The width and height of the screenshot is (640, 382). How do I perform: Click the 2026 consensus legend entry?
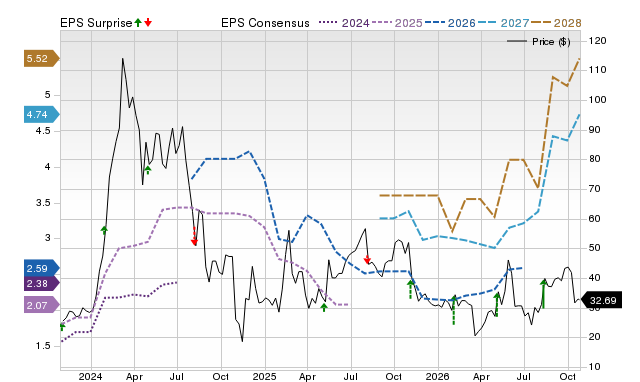pos(450,23)
